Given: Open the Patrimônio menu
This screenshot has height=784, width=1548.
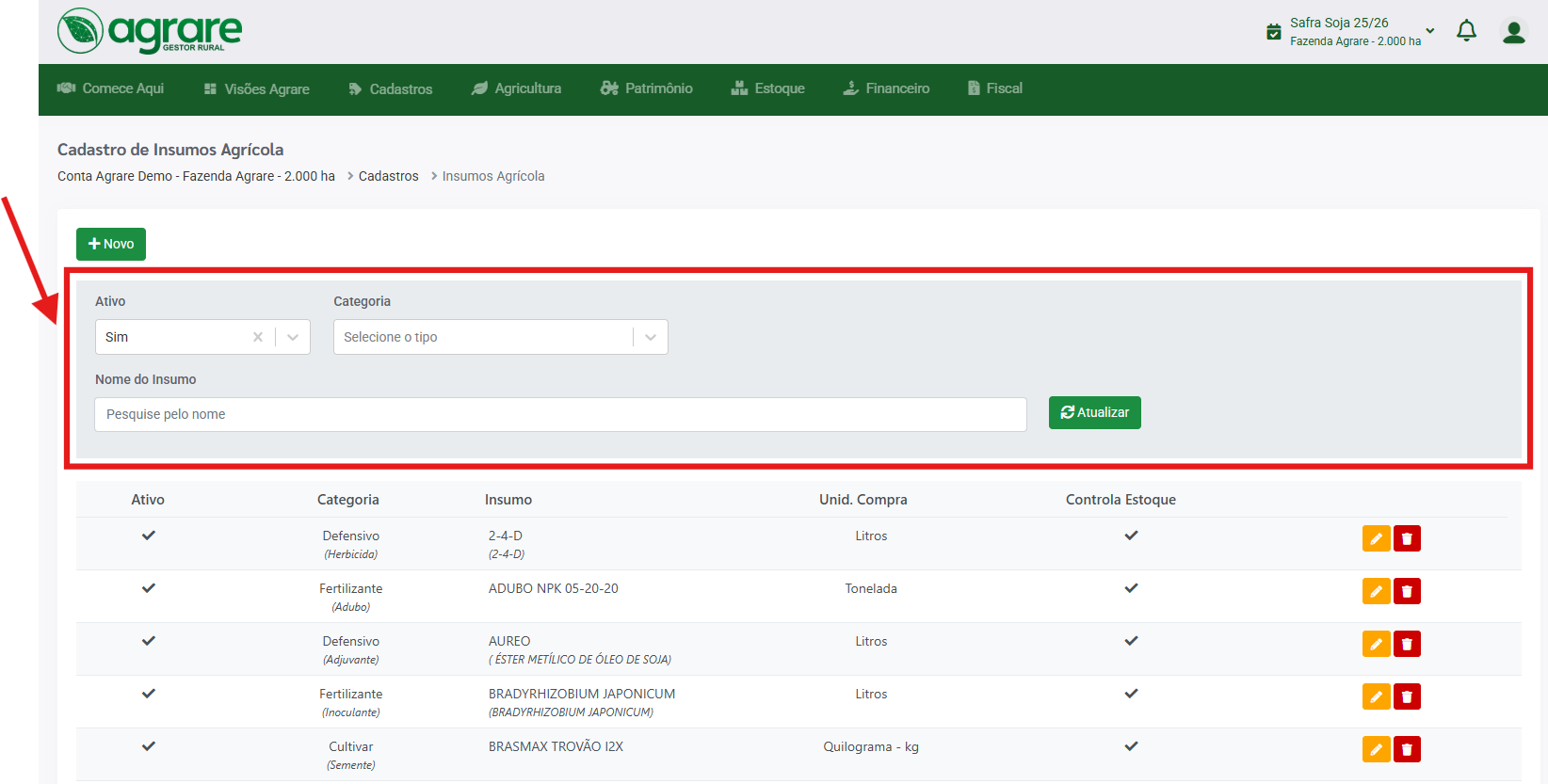Looking at the screenshot, I should 646,88.
